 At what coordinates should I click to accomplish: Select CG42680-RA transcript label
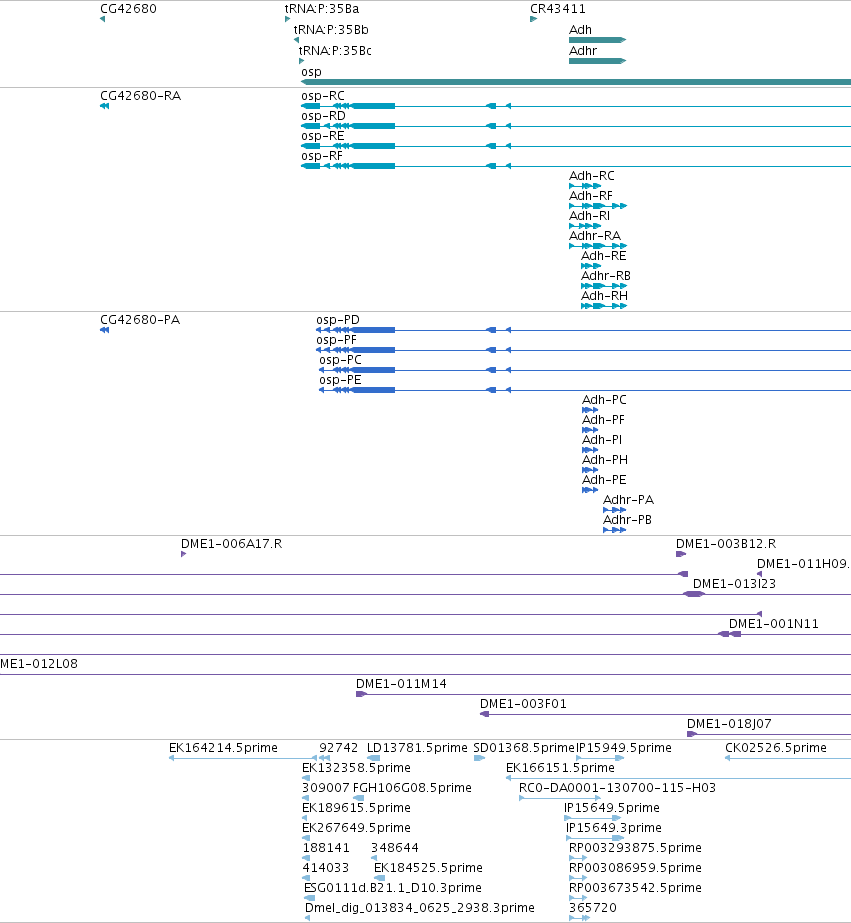pyautogui.click(x=141, y=96)
